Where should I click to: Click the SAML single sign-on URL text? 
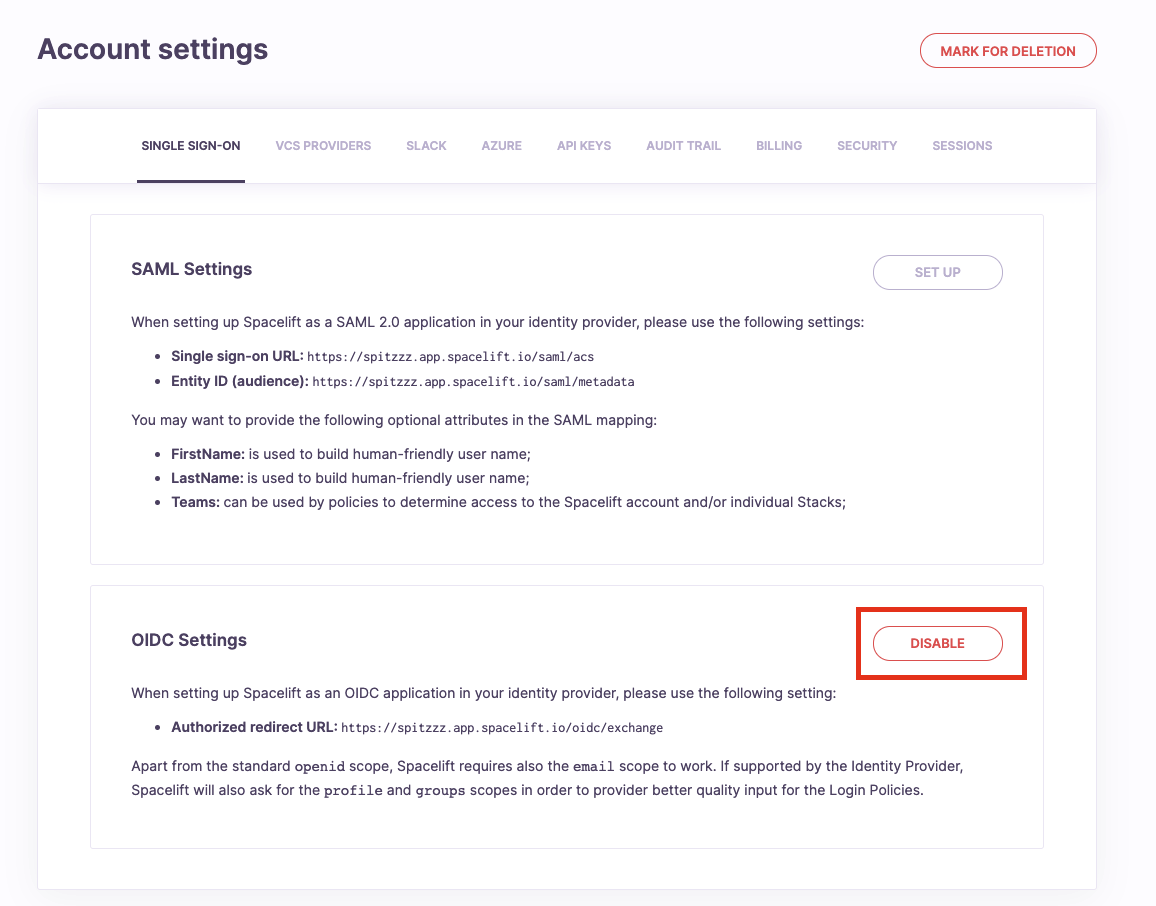click(x=450, y=357)
